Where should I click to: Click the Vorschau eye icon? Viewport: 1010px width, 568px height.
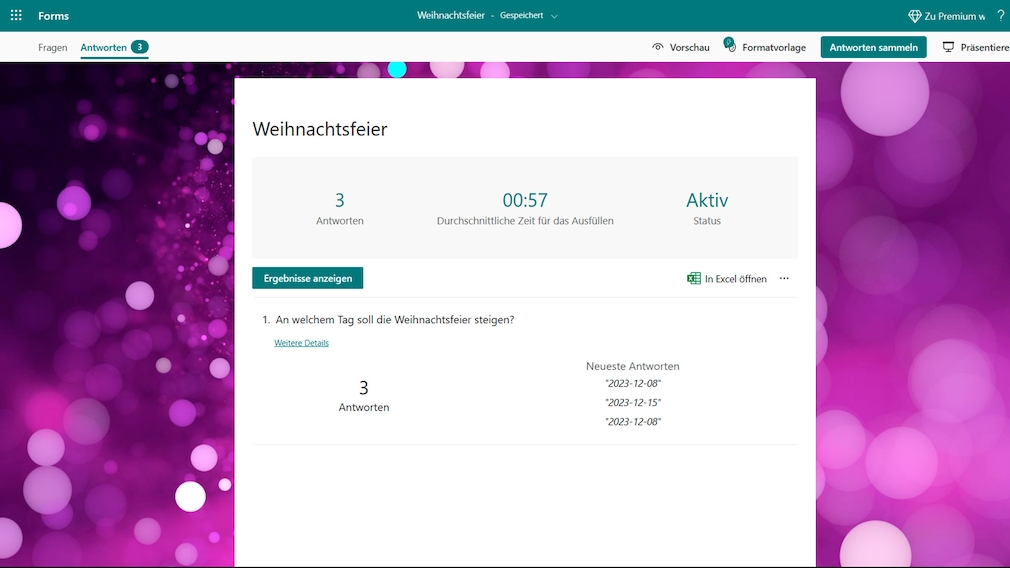click(658, 47)
